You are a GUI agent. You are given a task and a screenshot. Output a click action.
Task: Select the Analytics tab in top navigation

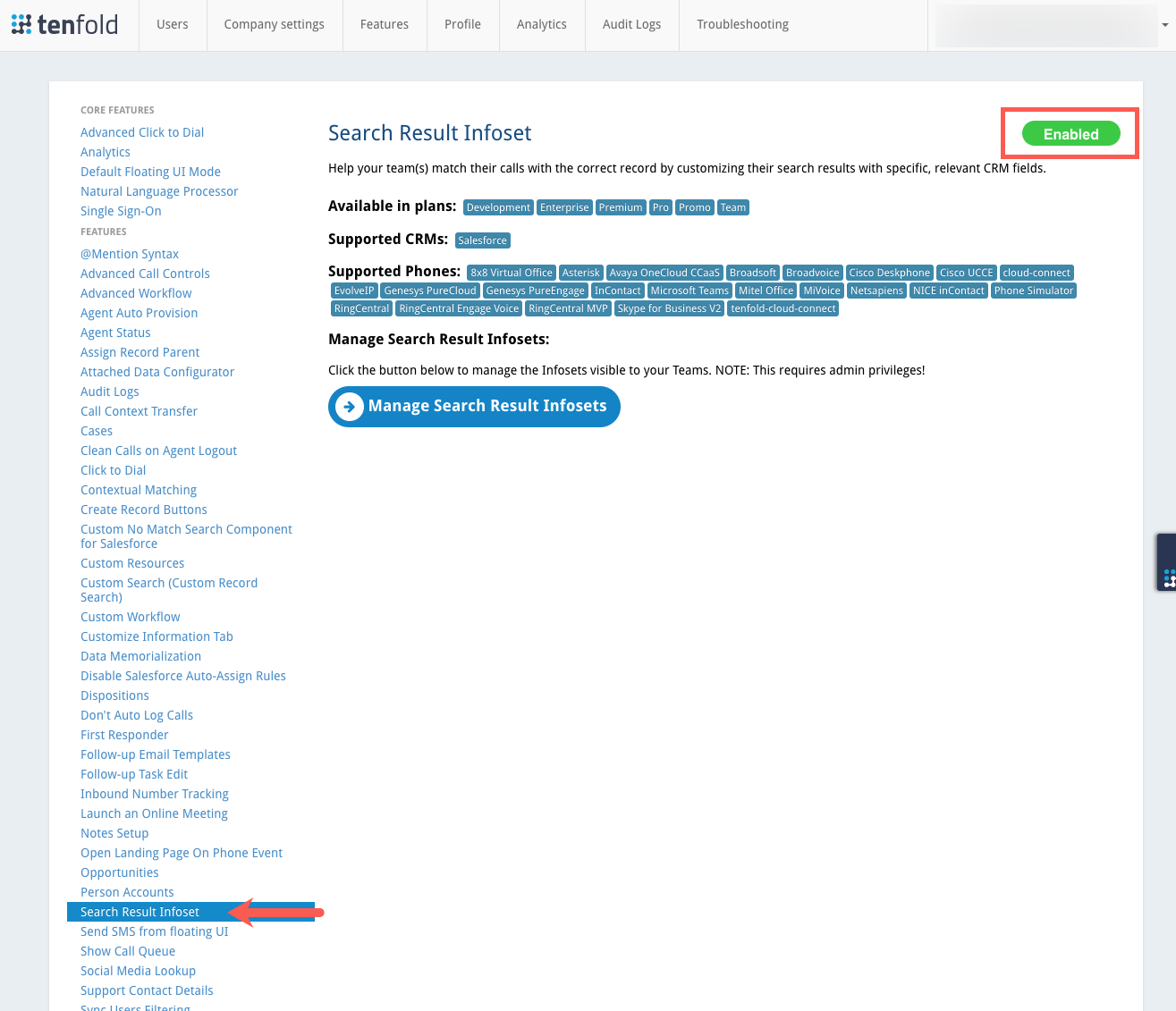(541, 25)
